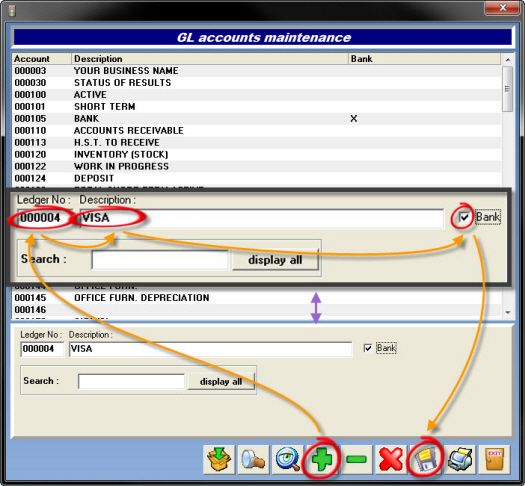Viewport: 525px width, 486px height.
Task: Click the green minus remove icon
Action: point(356,460)
